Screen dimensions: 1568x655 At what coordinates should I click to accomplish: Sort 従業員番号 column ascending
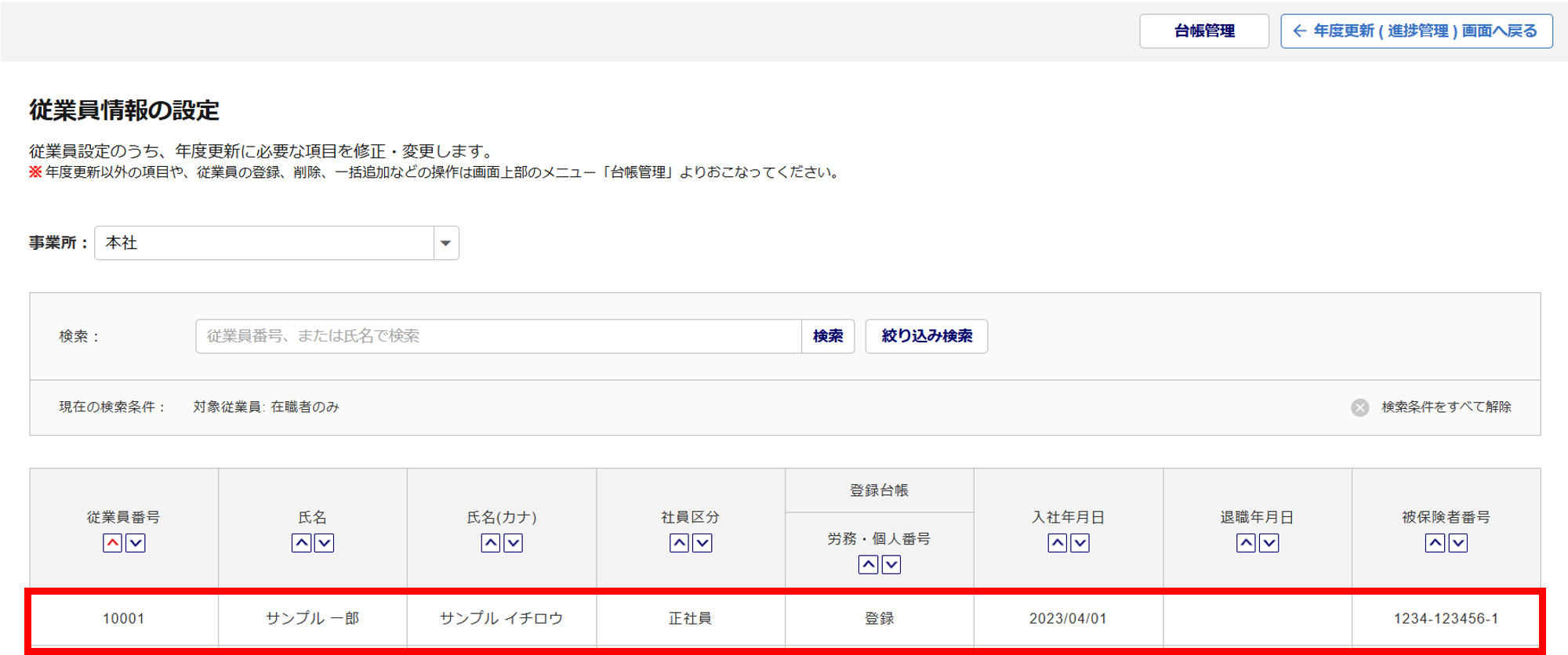point(112,543)
